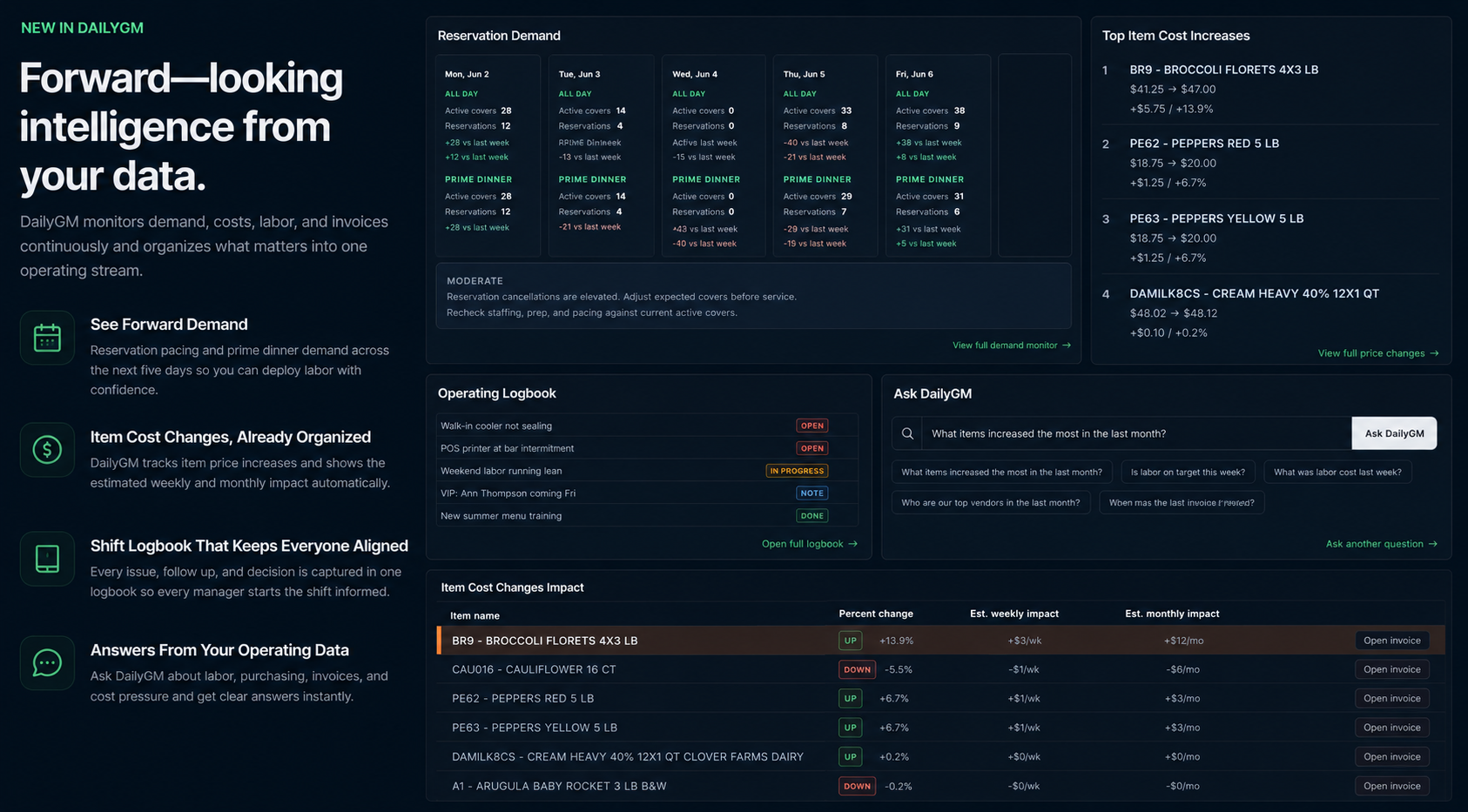Select 'Who are our top vendors' chip
The image size is (1468, 812).
(x=990, y=503)
